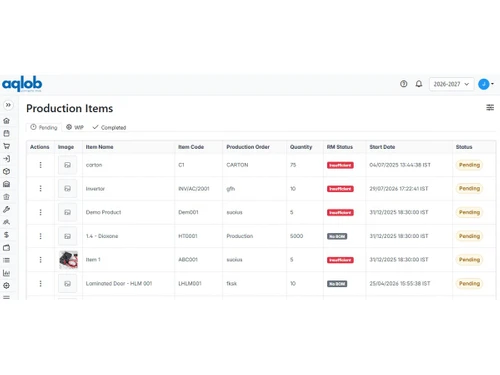
Task: Click the carton image placeholder
Action: pyautogui.click(x=67, y=165)
